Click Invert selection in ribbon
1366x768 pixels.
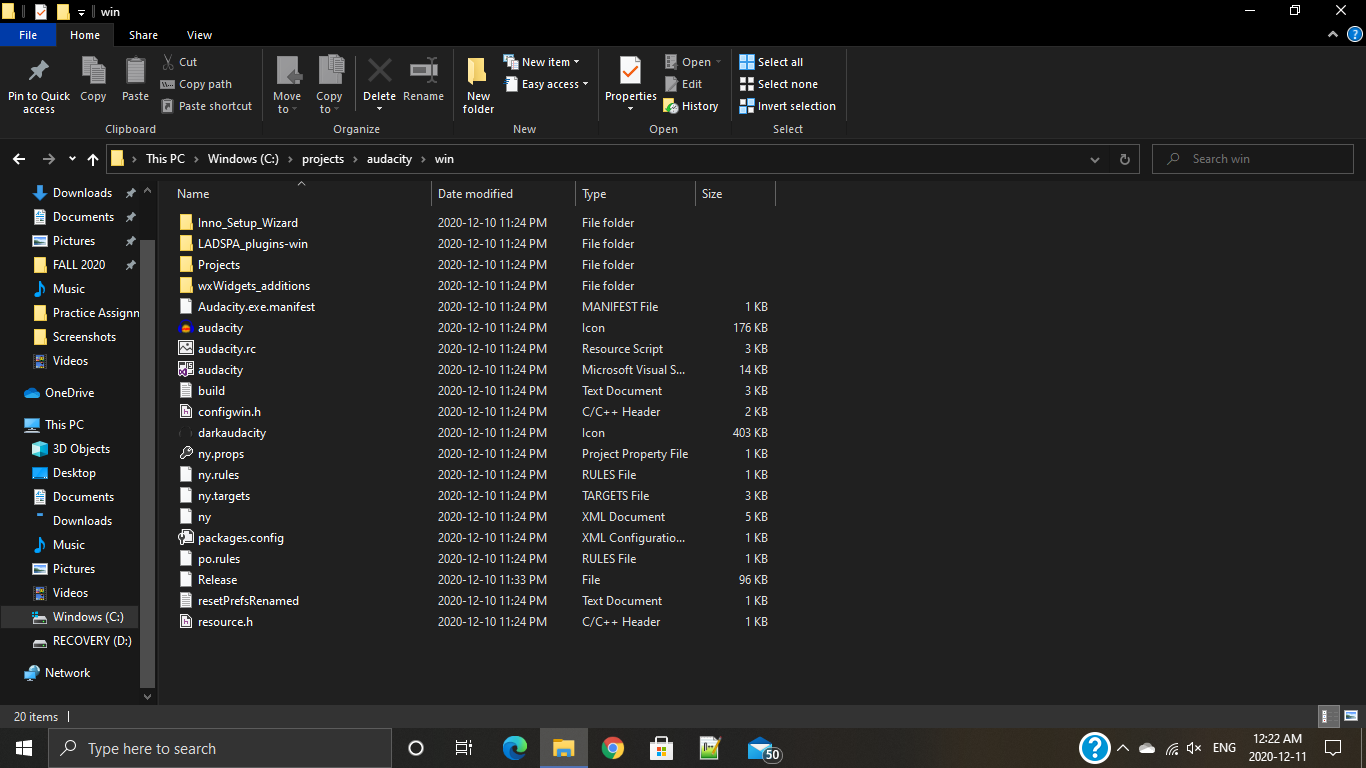pyautogui.click(x=787, y=106)
